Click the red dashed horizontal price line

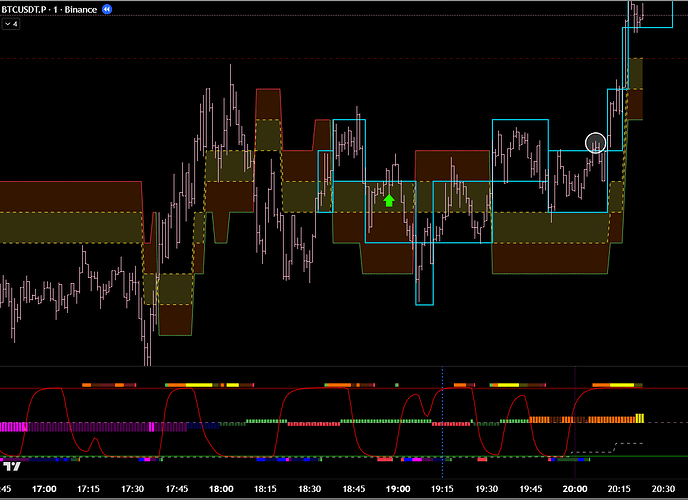click(x=300, y=60)
